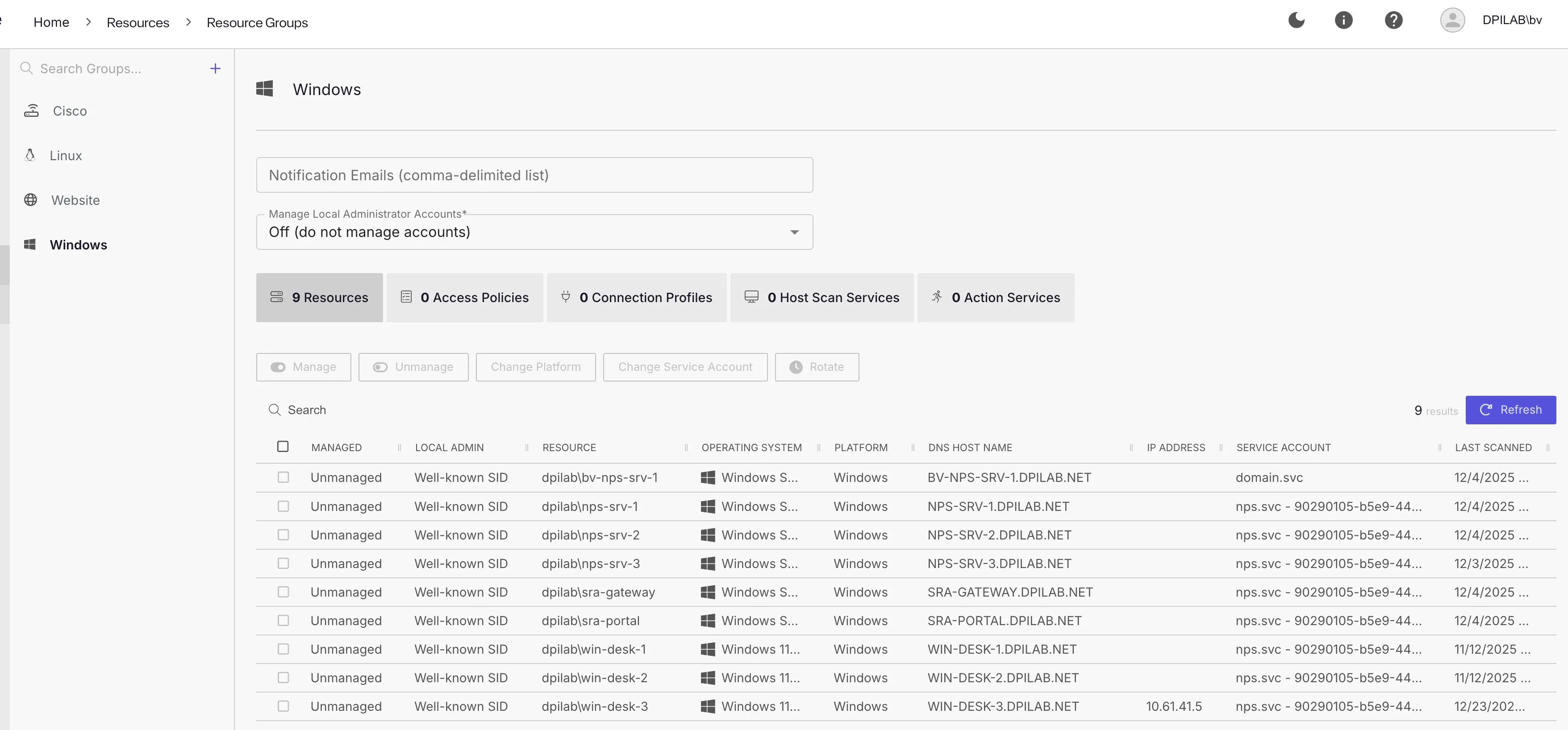
Task: Click the Windows logo beside page title
Action: (264, 89)
